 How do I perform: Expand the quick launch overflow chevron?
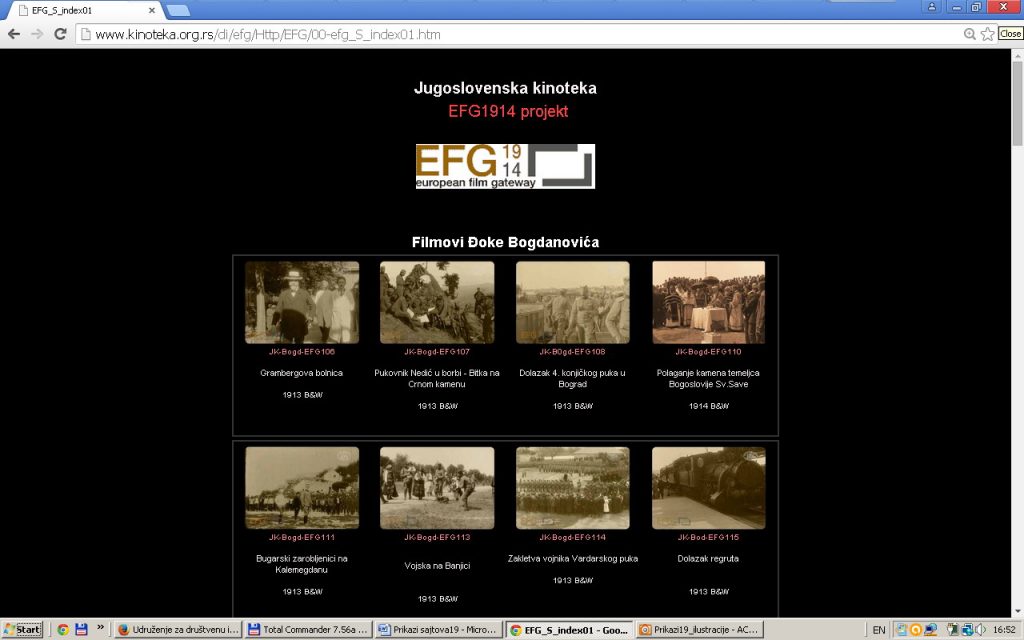[100, 628]
